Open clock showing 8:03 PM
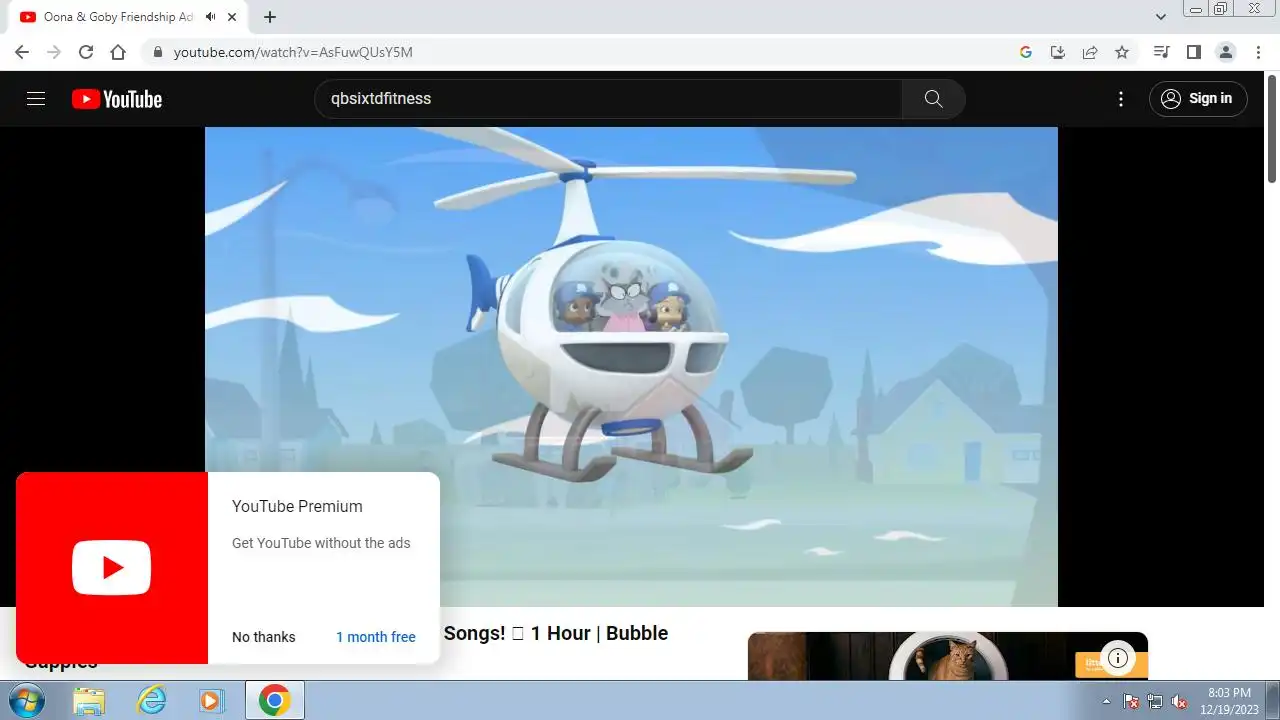 [x=1229, y=700]
